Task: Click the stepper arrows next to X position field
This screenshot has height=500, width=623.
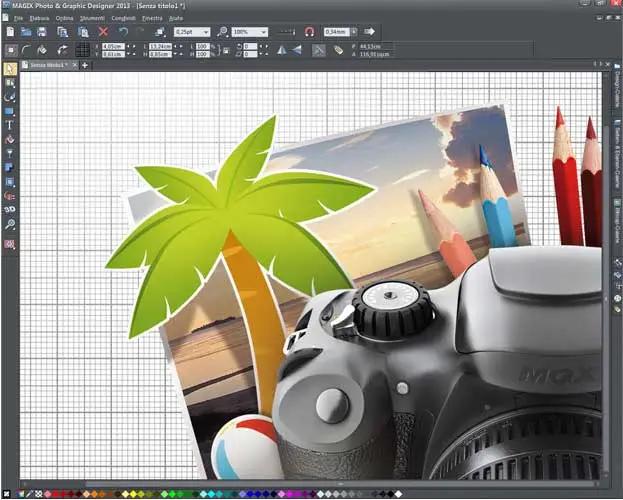Action: point(131,47)
